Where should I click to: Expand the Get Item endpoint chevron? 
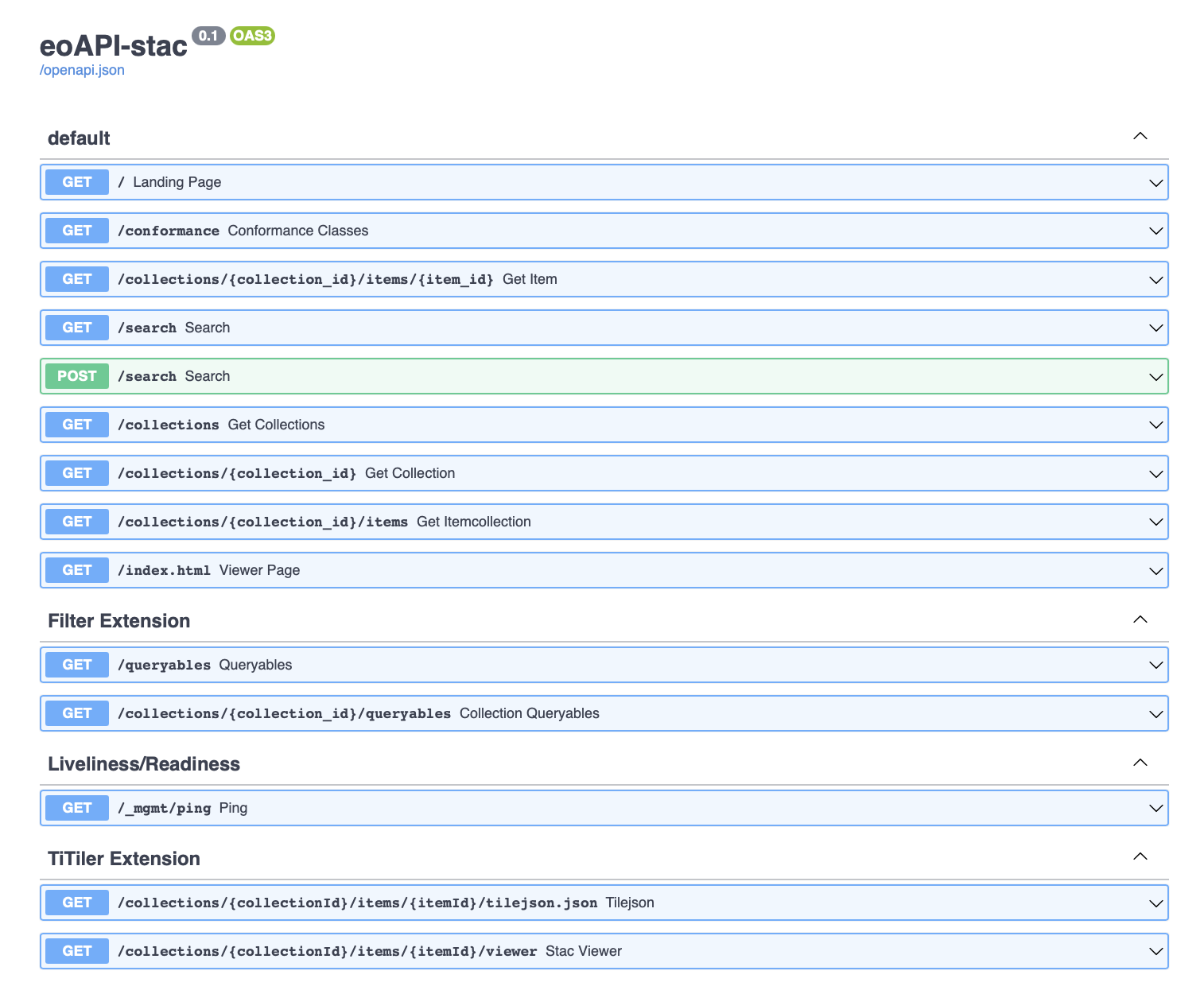1155,280
